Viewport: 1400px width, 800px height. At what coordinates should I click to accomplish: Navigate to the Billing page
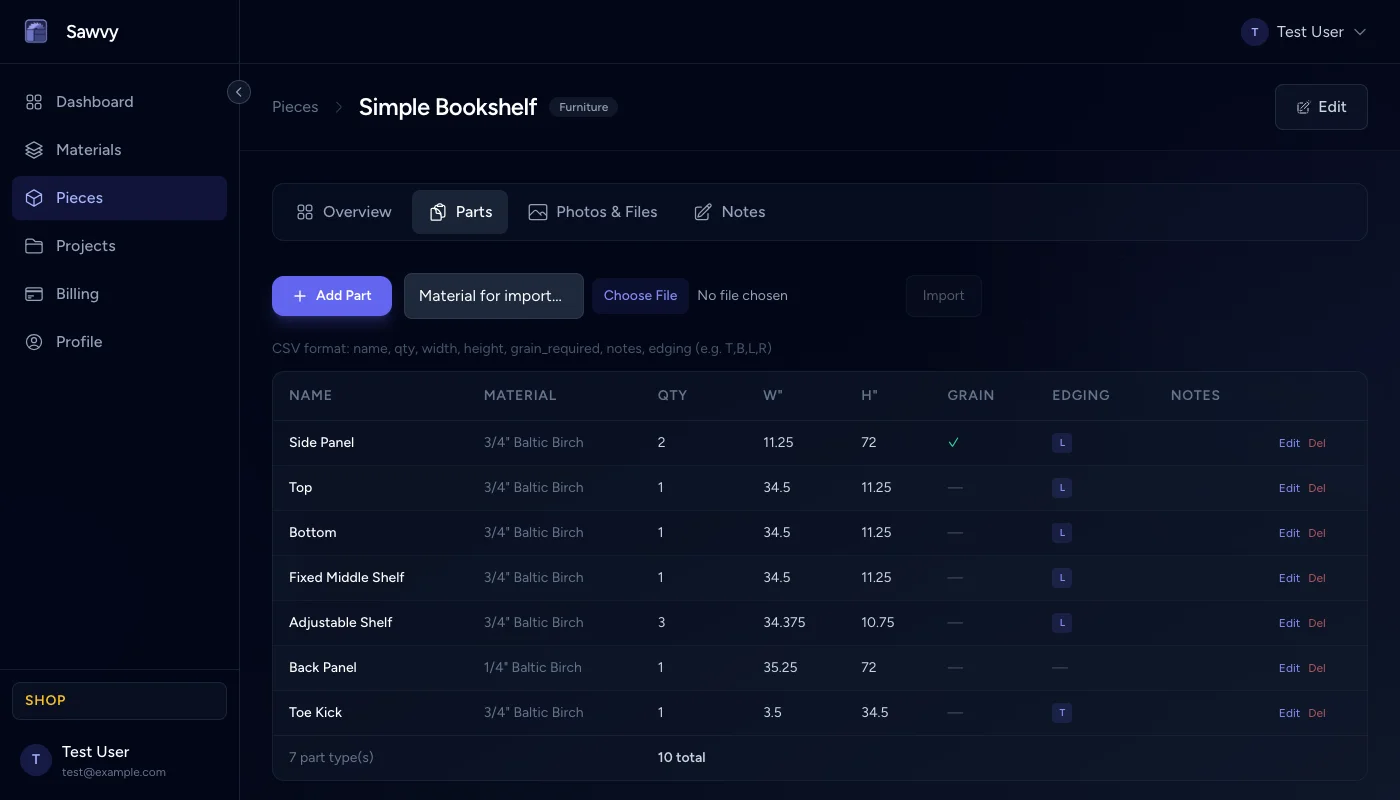point(77,294)
